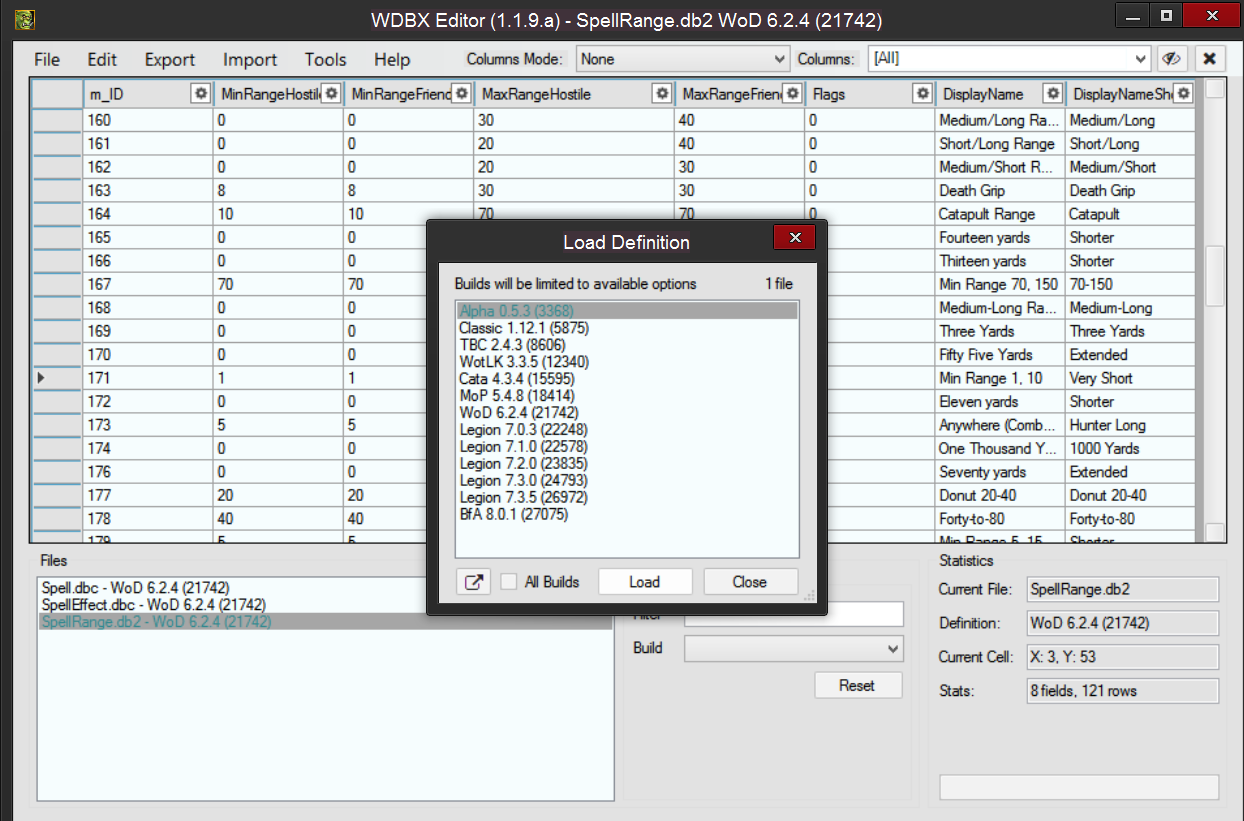
Task: Click the Current File field SpellRange.db2
Action: pyautogui.click(x=1124, y=589)
